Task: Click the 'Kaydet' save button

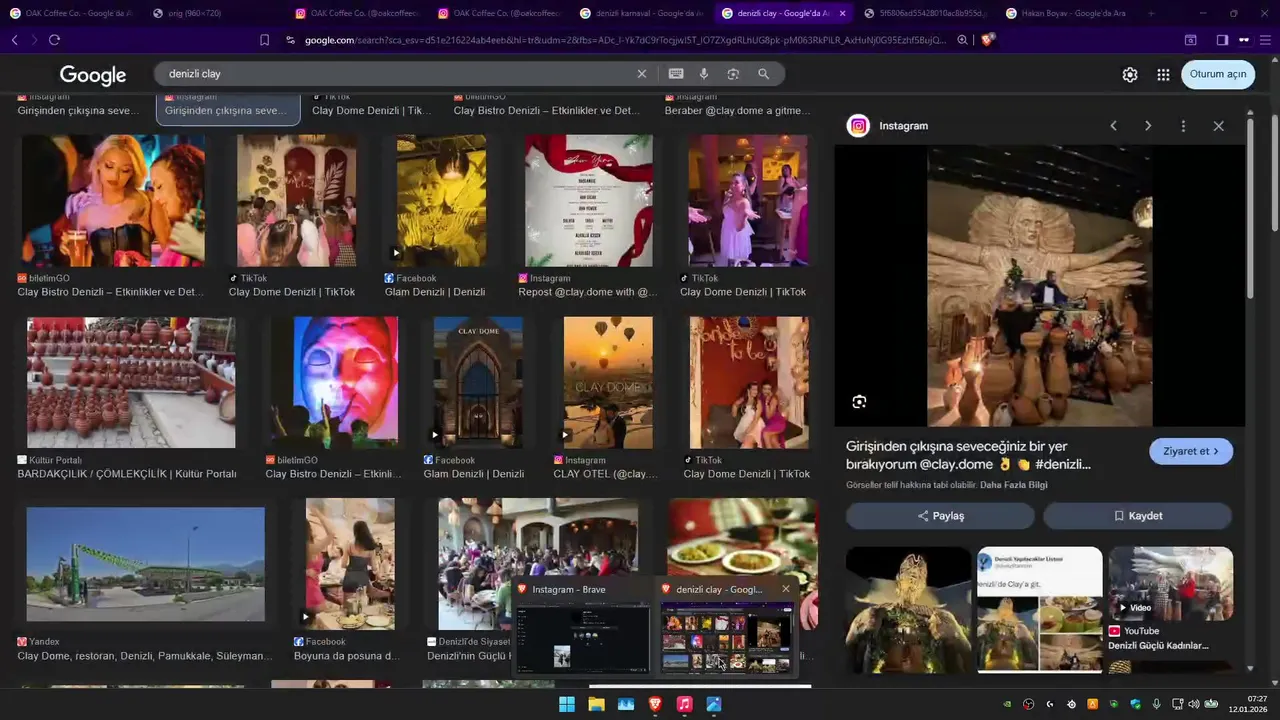Action: pyautogui.click(x=1138, y=516)
